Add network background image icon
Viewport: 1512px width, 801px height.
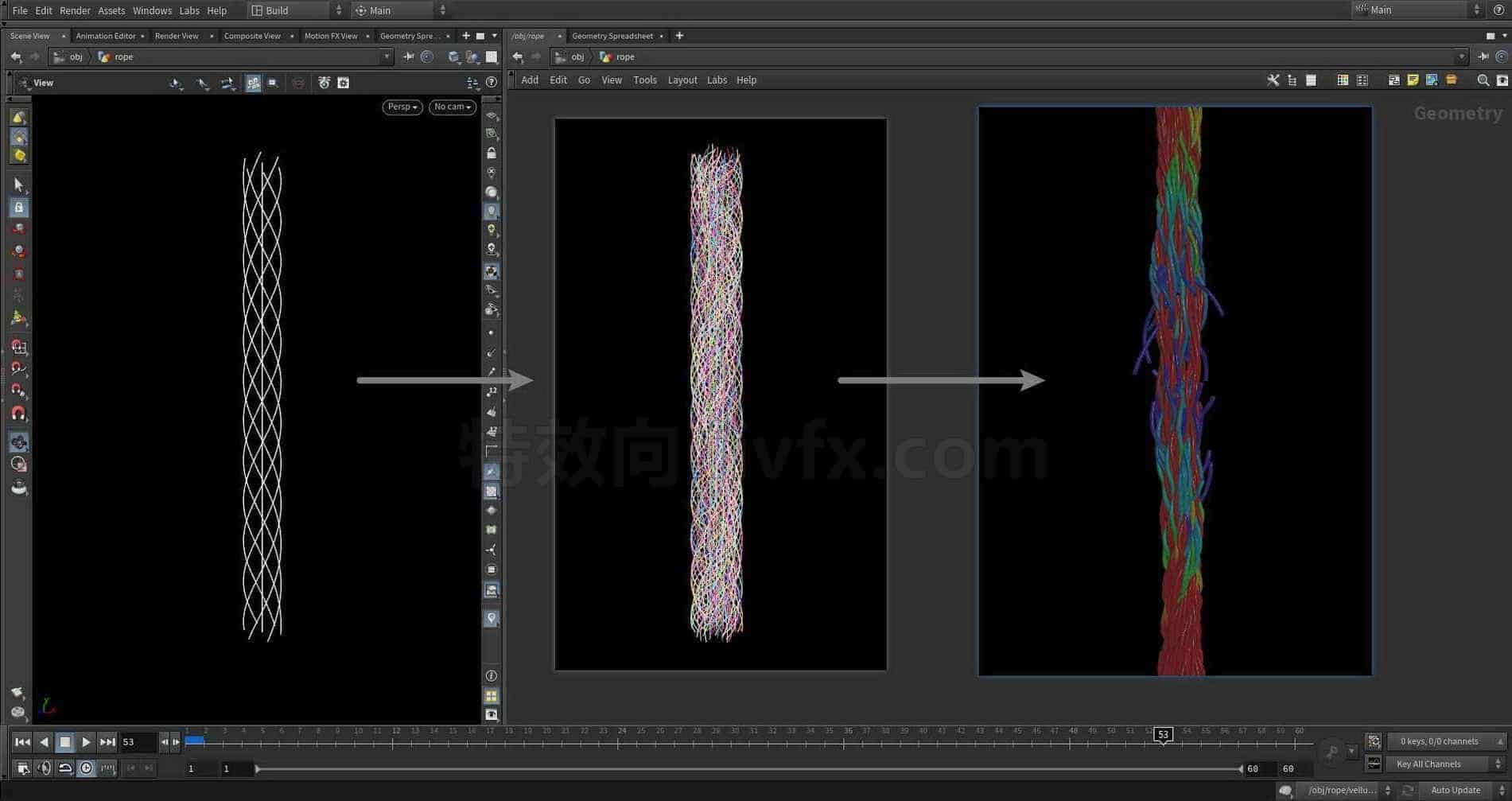point(1432,80)
